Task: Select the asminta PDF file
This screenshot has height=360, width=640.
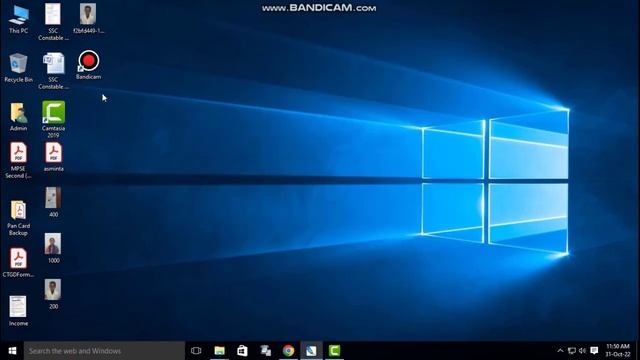Action: [x=53, y=157]
